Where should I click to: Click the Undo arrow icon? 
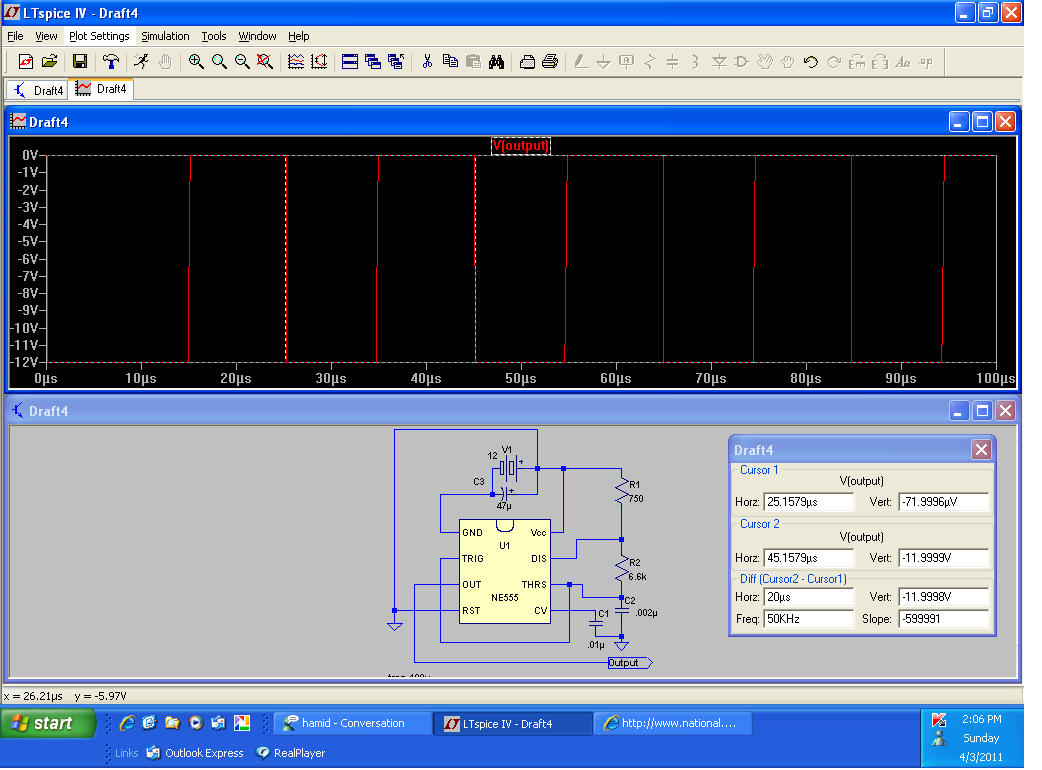click(x=810, y=62)
